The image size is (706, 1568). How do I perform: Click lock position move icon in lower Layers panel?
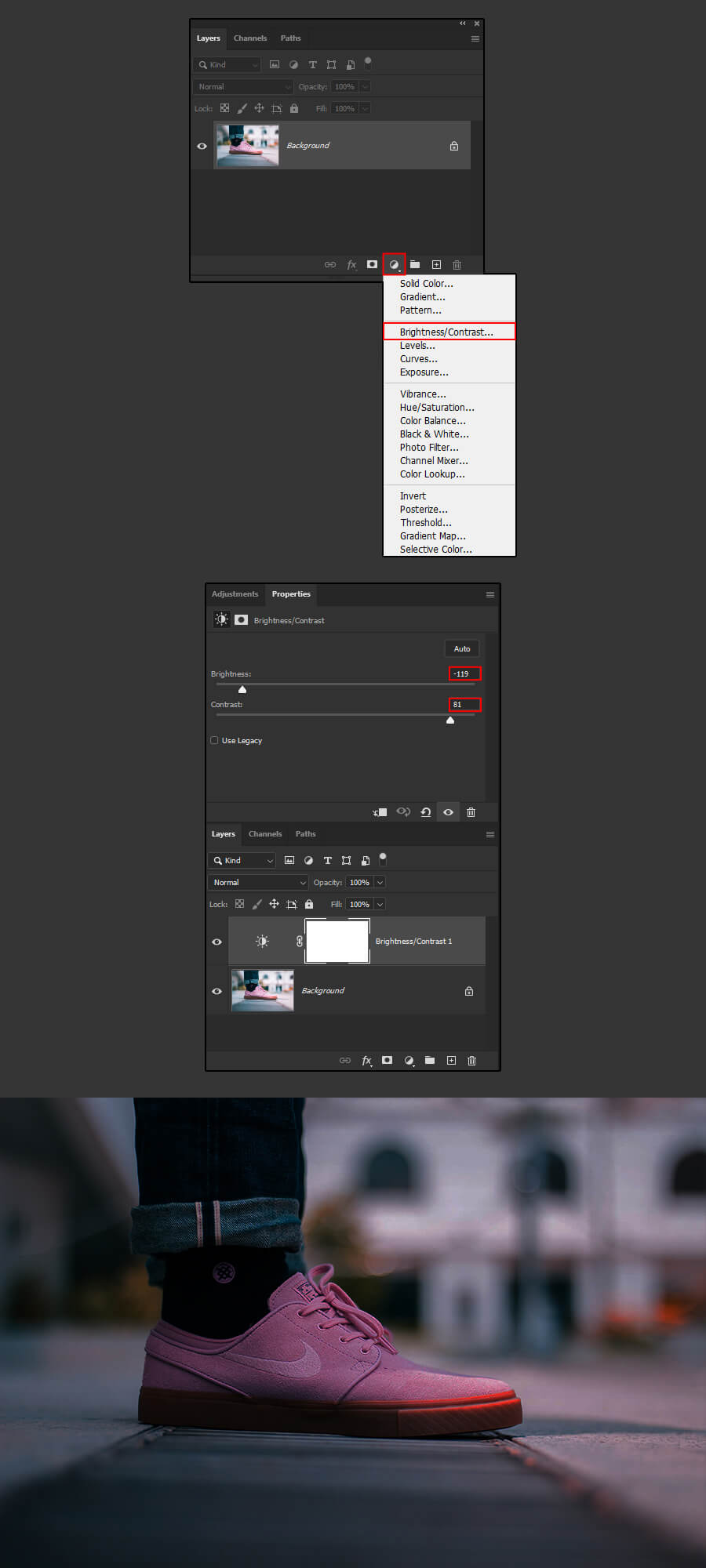coord(274,904)
